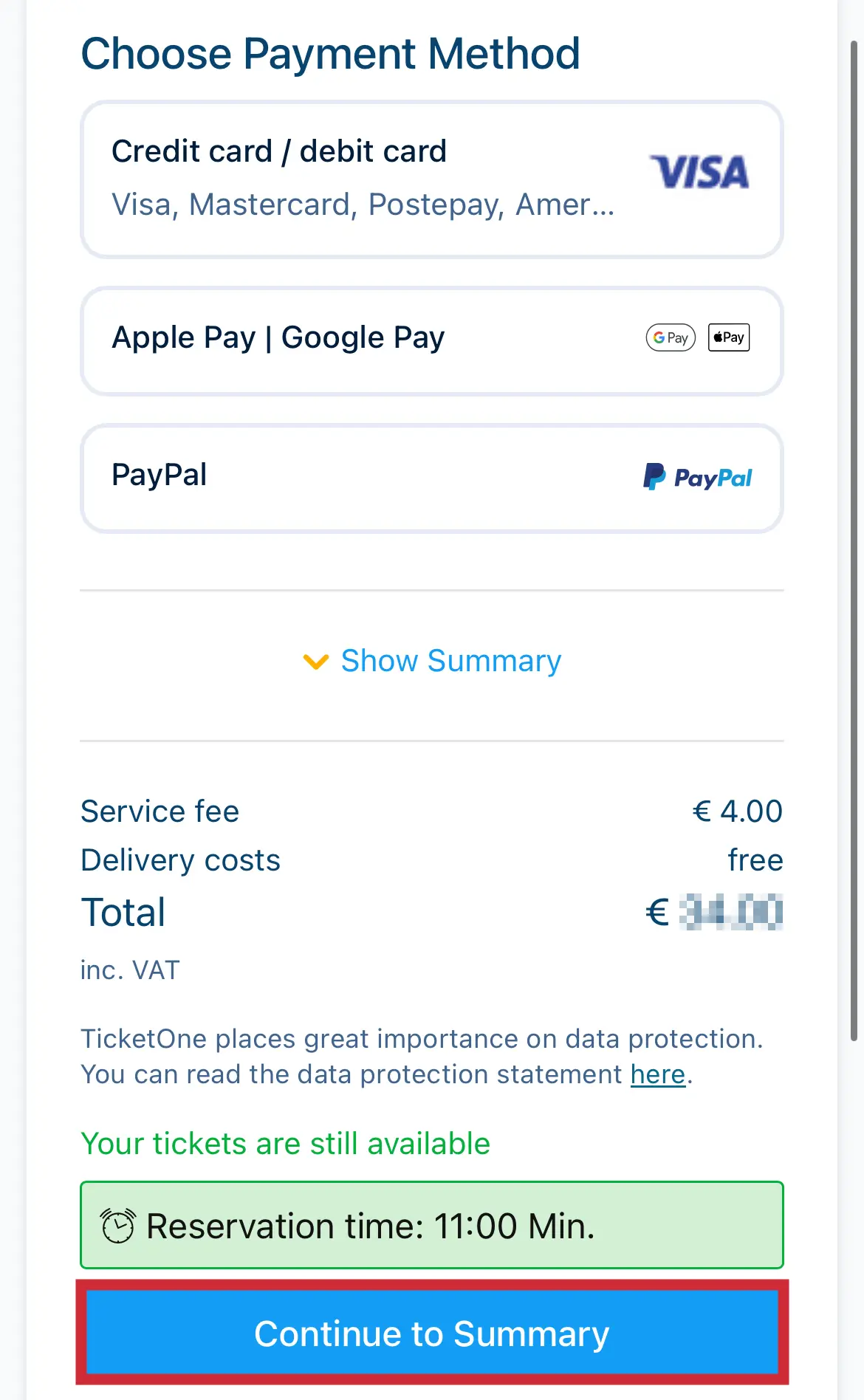Choose Apple Pay | Google Pay label
Viewport: 864px width, 1400px height.
coord(278,337)
